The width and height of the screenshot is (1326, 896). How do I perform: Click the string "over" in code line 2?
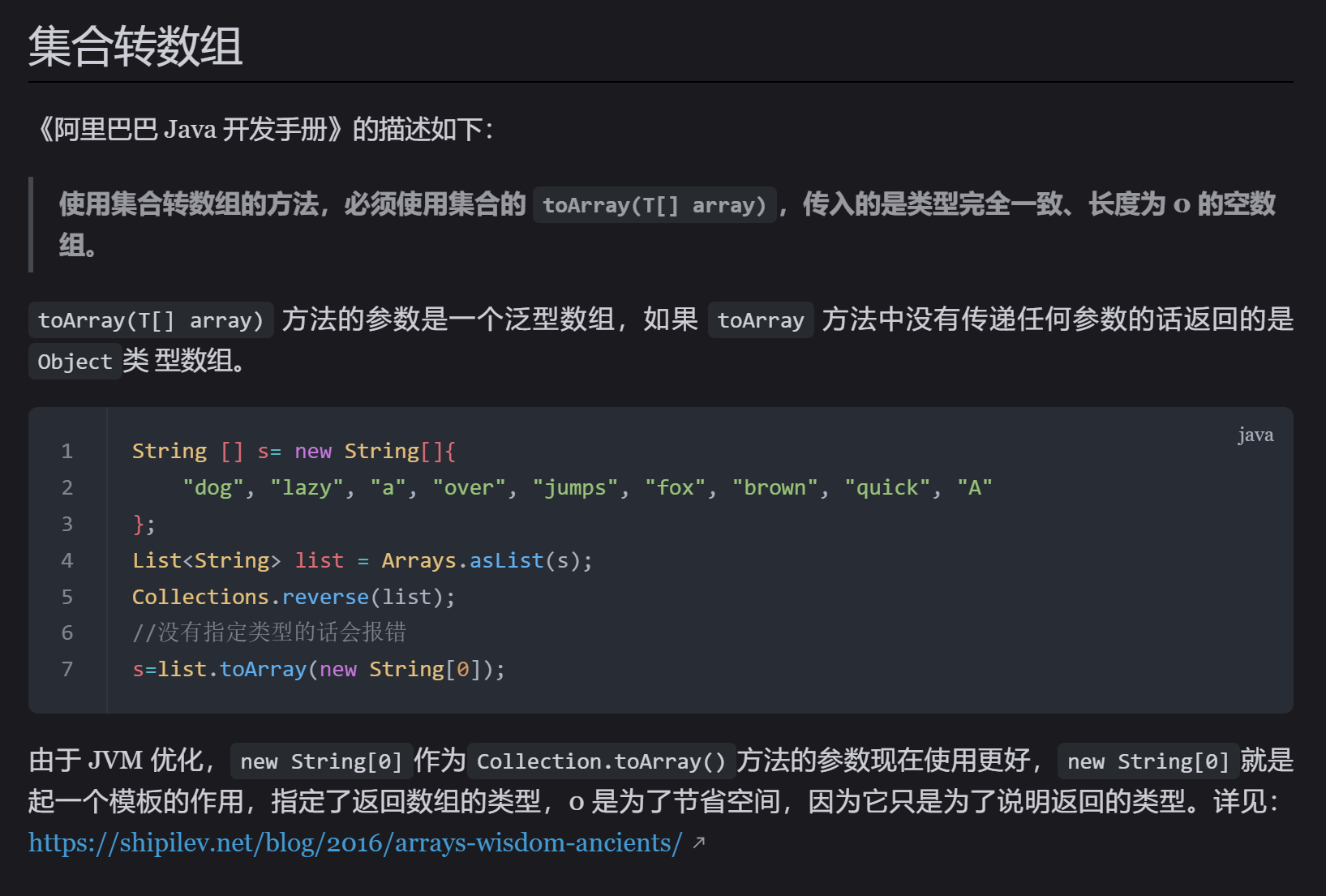tap(469, 487)
